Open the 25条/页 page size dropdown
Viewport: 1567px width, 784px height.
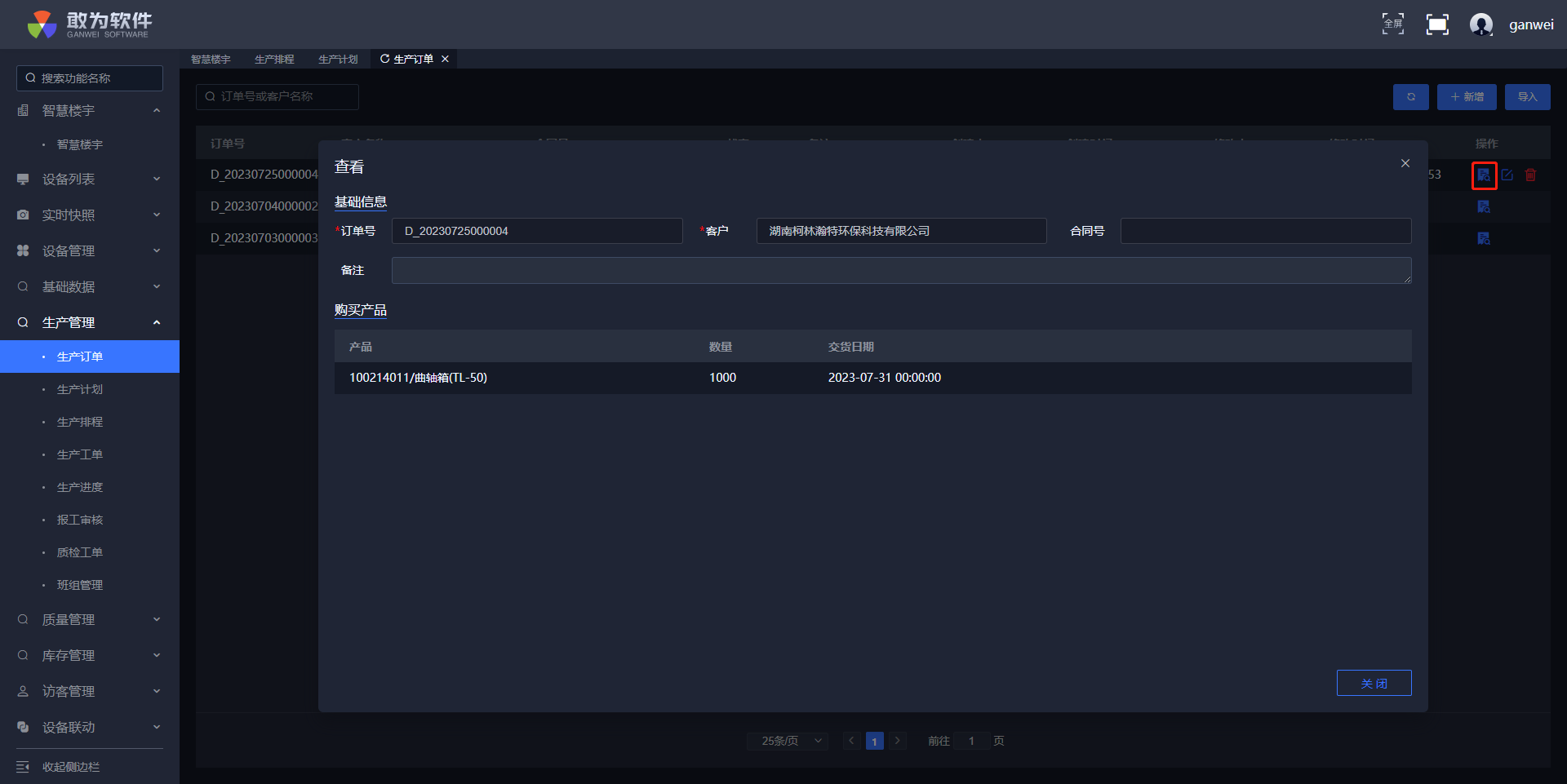(788, 741)
